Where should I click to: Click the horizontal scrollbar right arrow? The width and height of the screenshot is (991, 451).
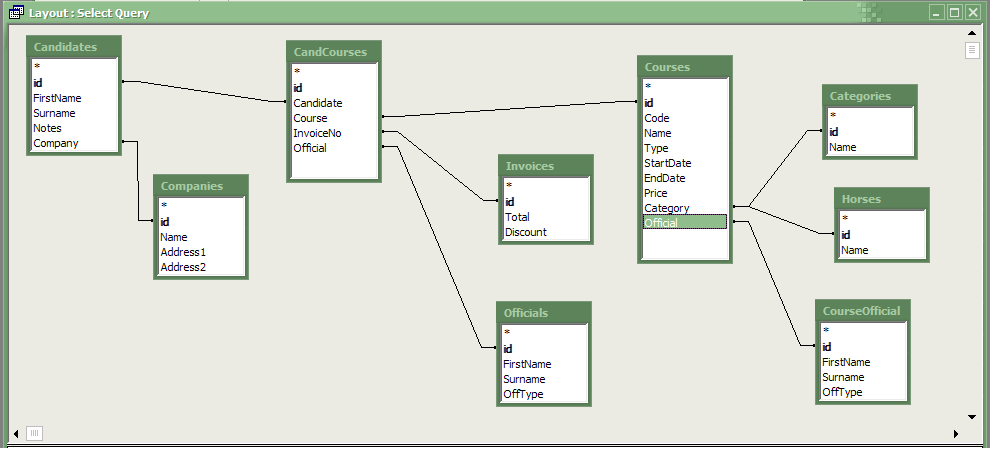pyautogui.click(x=956, y=434)
